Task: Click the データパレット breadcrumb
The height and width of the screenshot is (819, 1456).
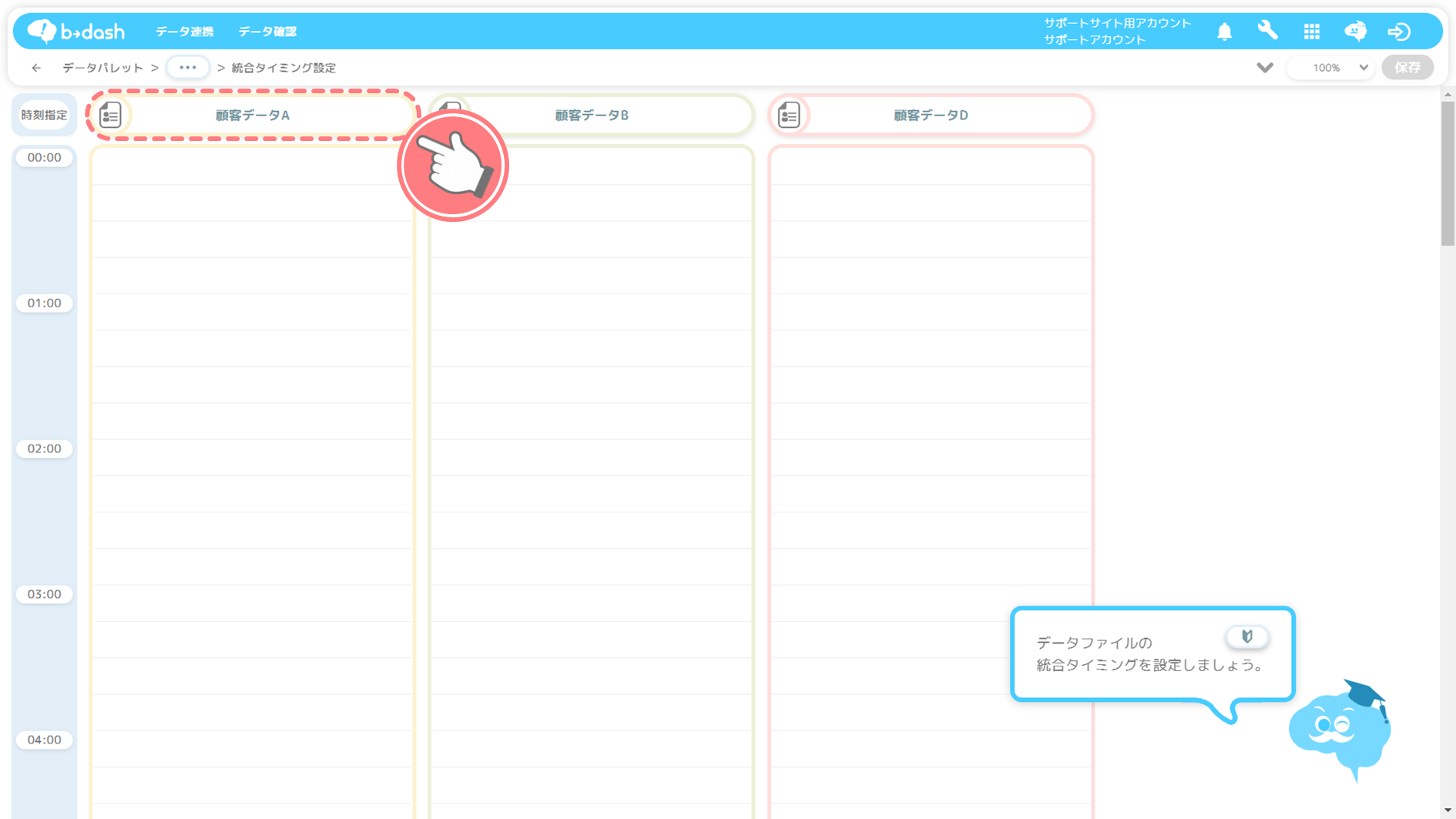Action: point(102,68)
